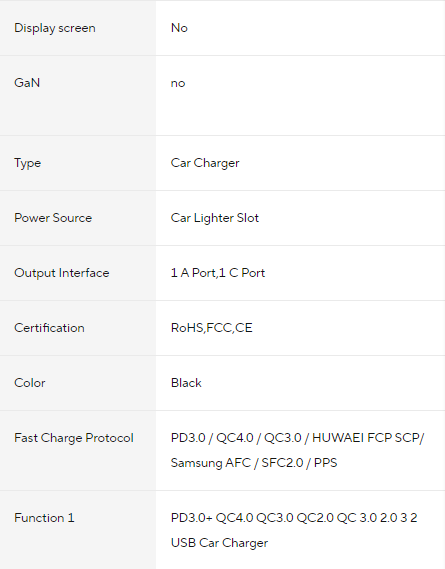
Task: Click the Power Source label
Action: (x=53, y=218)
